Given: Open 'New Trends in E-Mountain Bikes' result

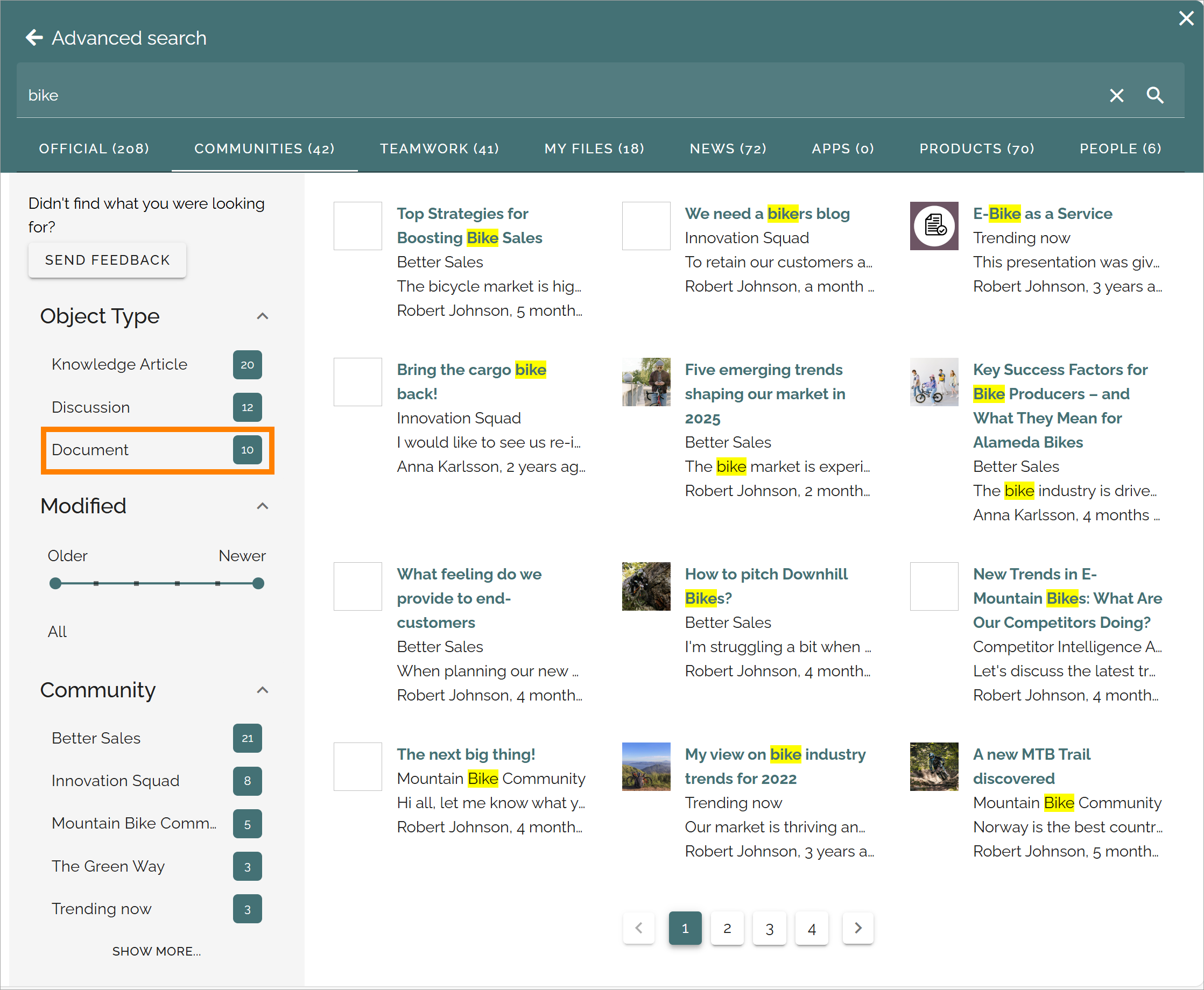Looking at the screenshot, I should 1068,598.
